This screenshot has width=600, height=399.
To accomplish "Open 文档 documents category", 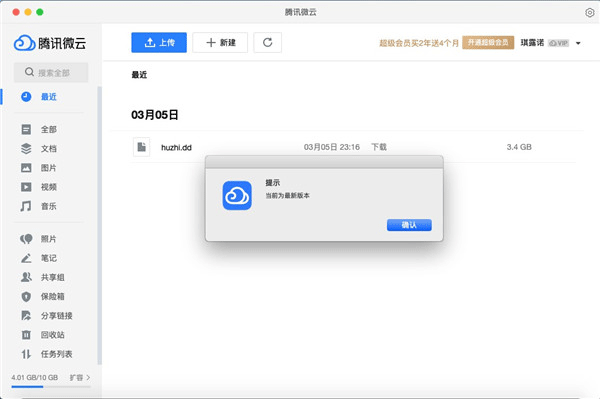I will pos(49,148).
